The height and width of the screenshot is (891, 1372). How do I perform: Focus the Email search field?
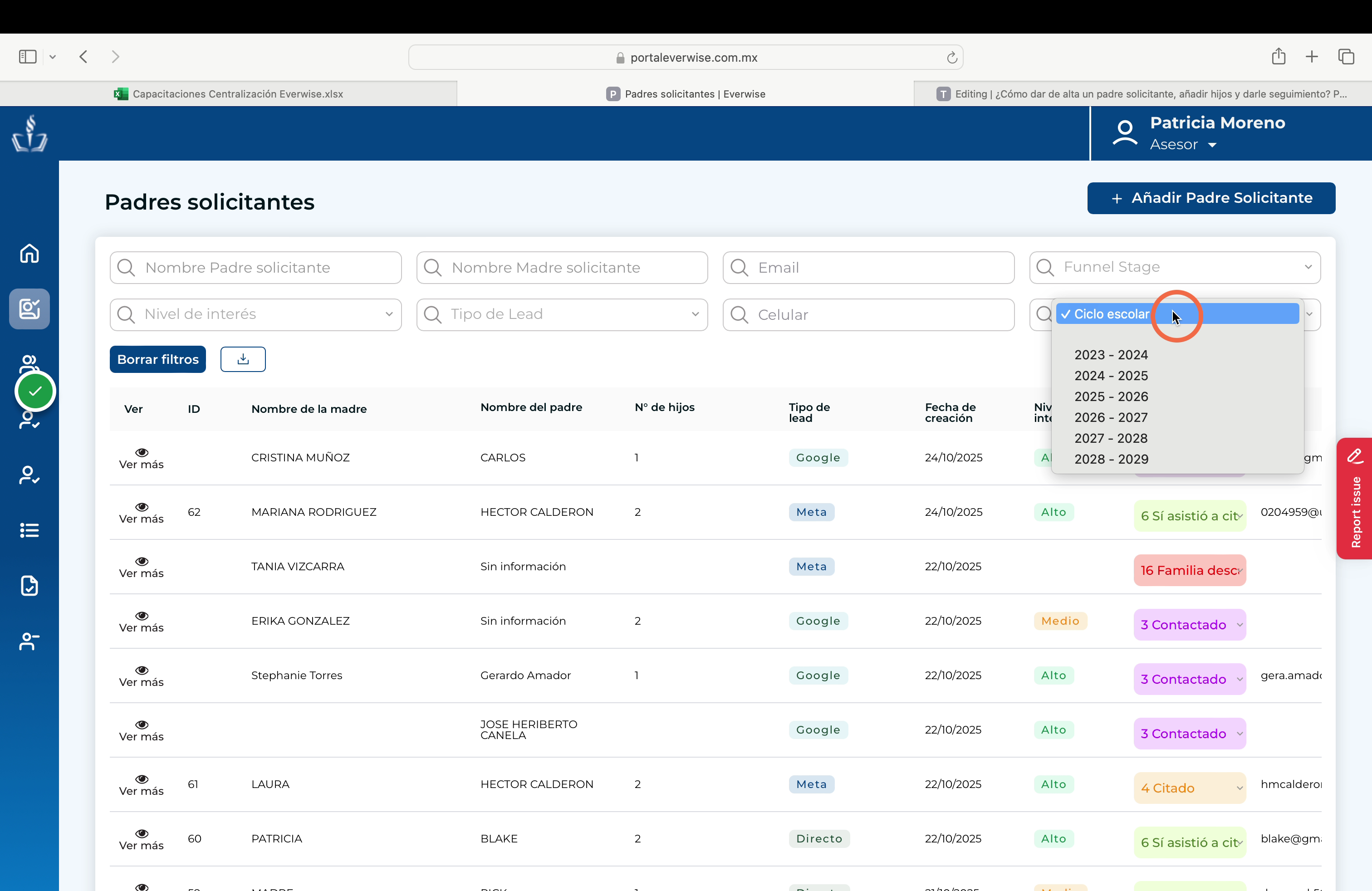point(868,267)
